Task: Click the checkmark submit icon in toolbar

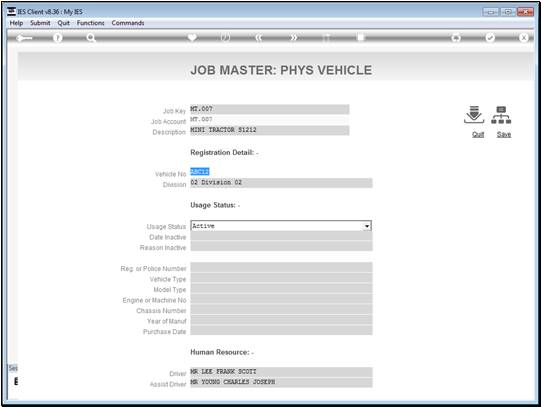Action: click(x=490, y=38)
